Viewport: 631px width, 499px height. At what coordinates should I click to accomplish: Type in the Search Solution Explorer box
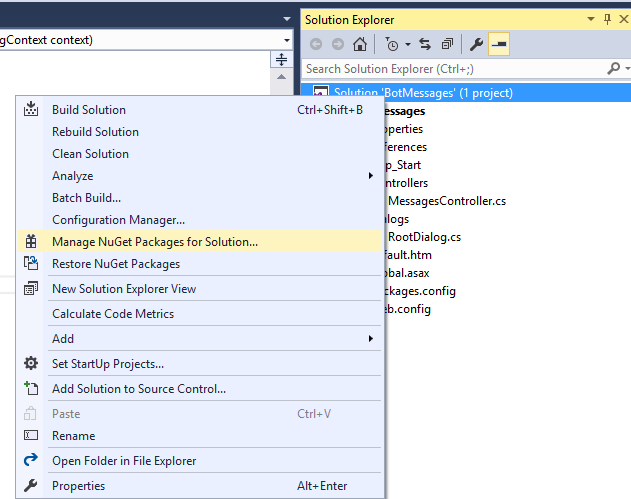pos(450,68)
